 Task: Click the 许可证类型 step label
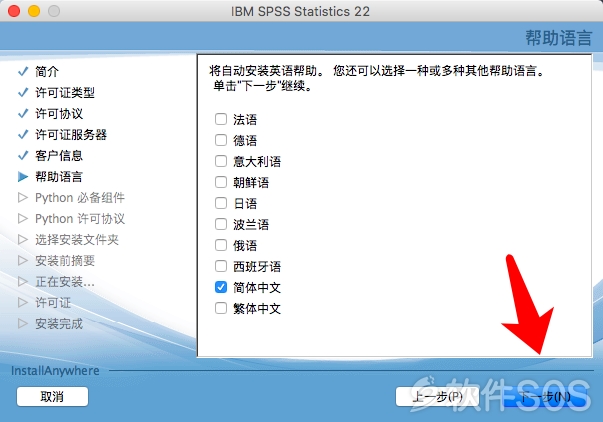(65, 92)
